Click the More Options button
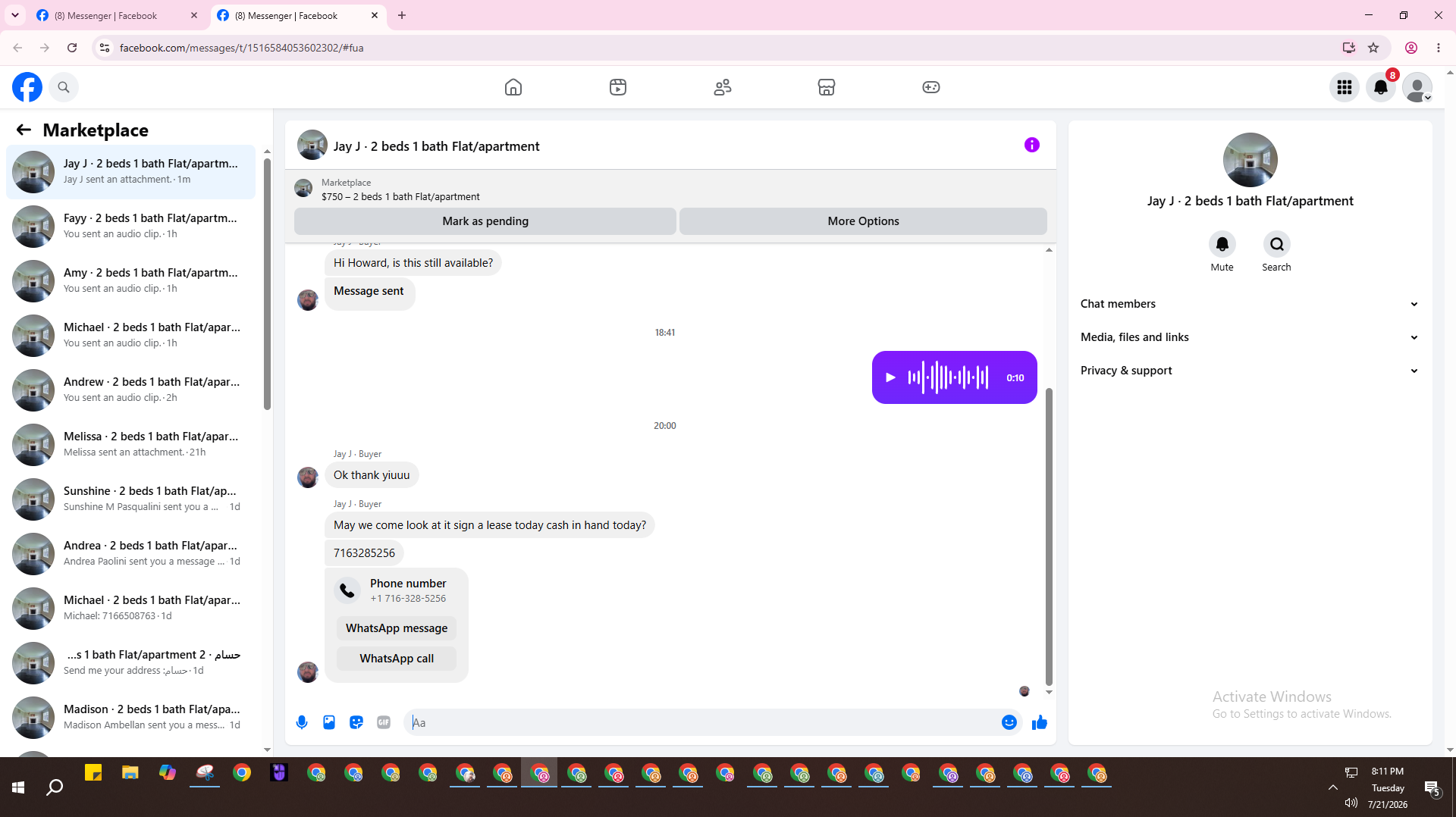Screen dimensions: 1456x817 pos(863,221)
